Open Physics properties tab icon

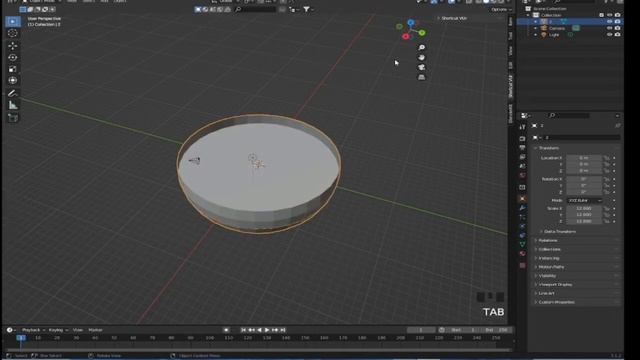(522, 226)
